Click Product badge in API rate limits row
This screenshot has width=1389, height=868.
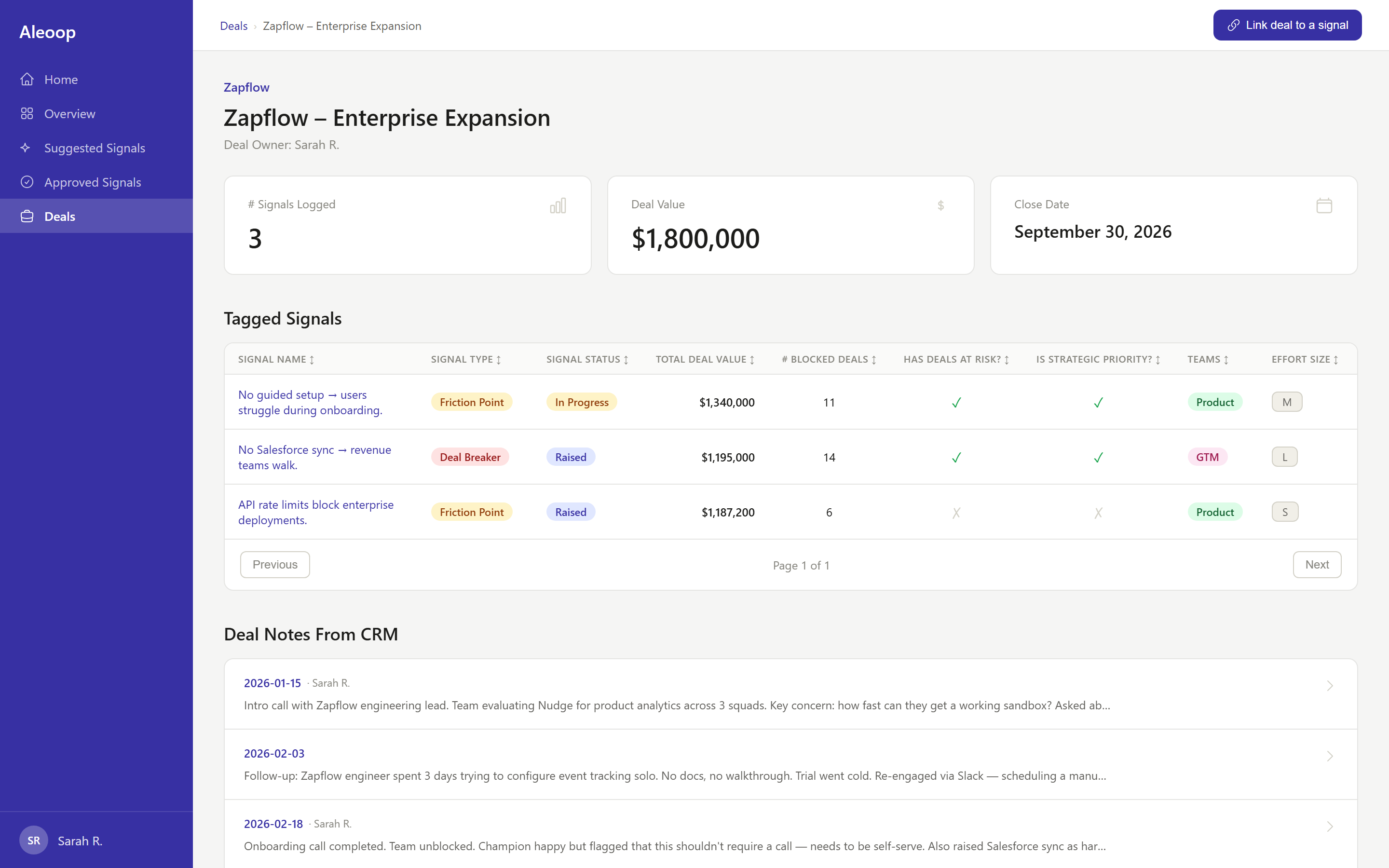point(1214,512)
